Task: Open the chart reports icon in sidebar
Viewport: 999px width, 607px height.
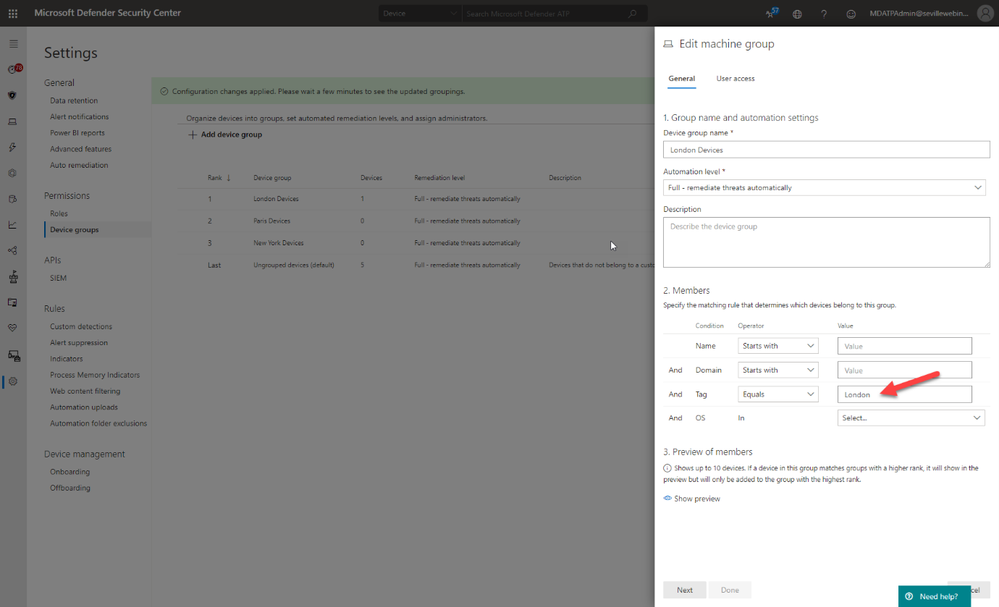Action: (12, 225)
